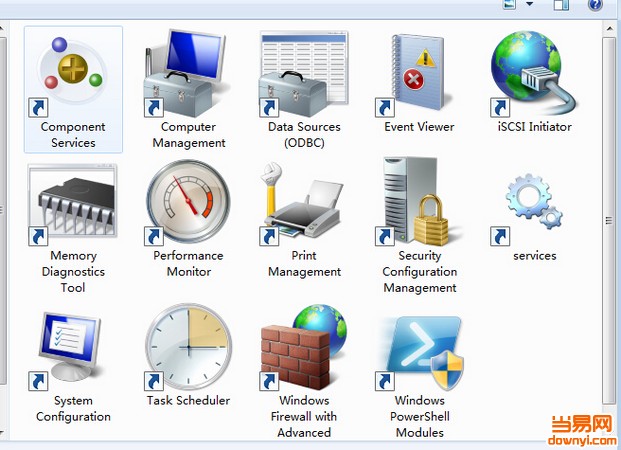Open the Performance Monitor gauge icon
The image size is (621, 450).
tap(188, 202)
